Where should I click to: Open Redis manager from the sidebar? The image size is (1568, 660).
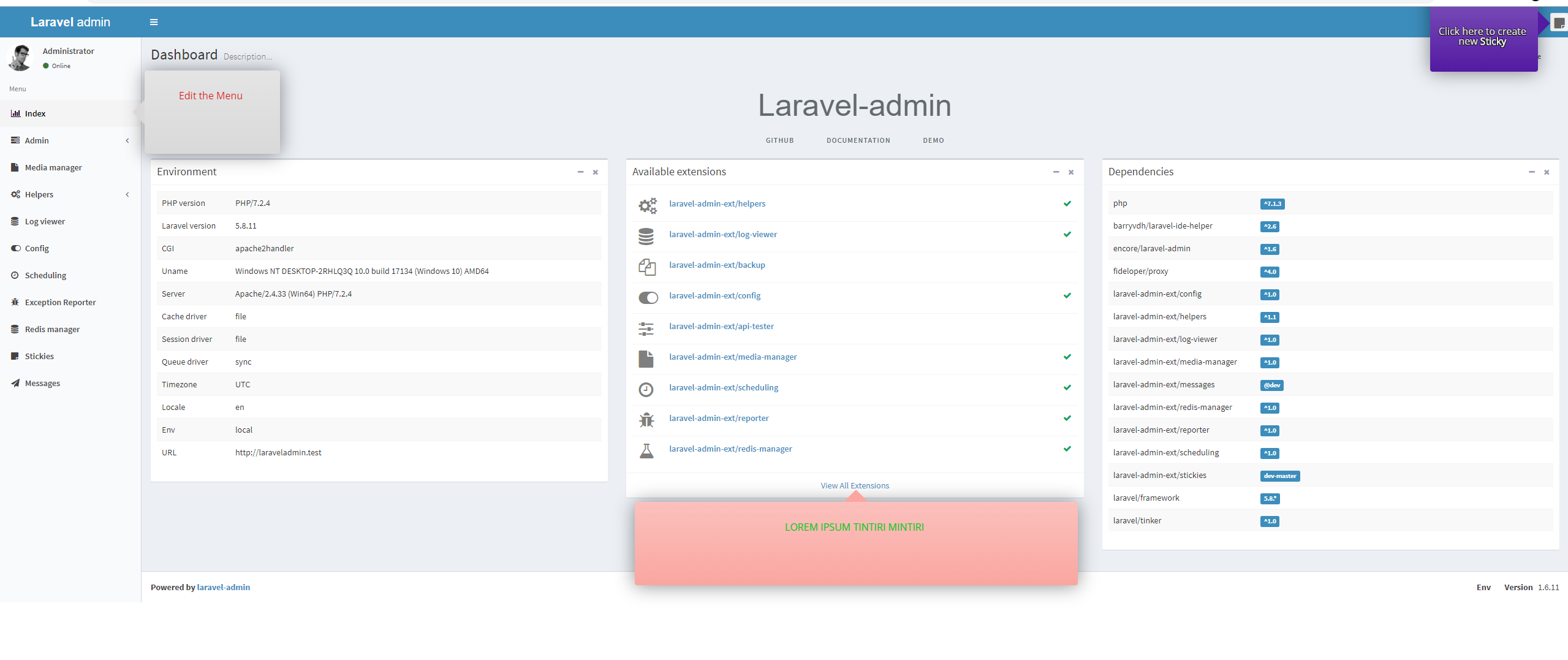pos(70,329)
